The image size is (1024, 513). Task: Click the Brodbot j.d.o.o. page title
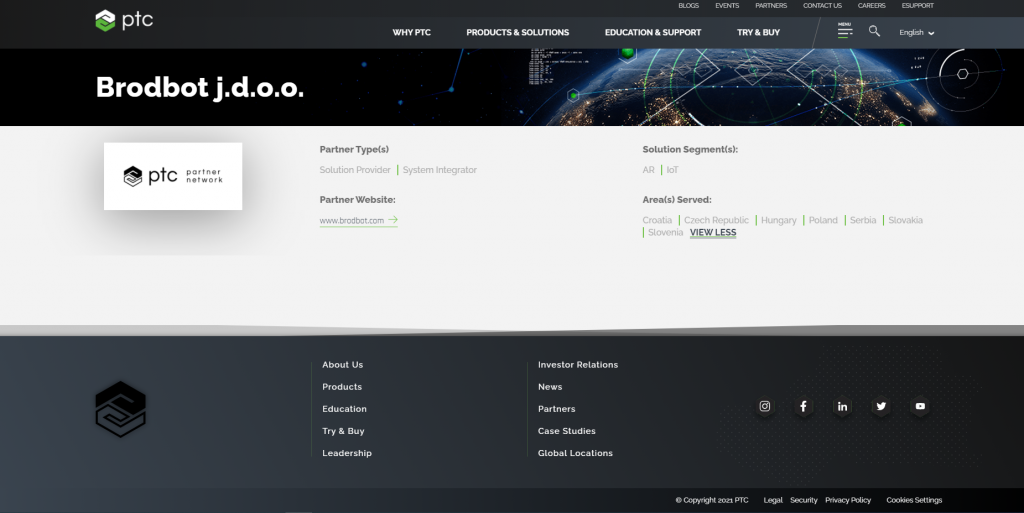click(x=200, y=87)
